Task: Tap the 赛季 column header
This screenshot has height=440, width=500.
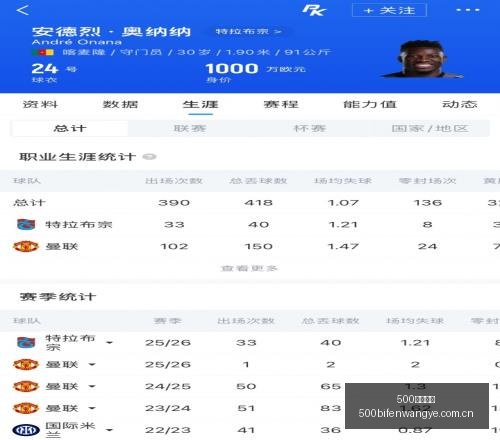Action: (x=168, y=321)
